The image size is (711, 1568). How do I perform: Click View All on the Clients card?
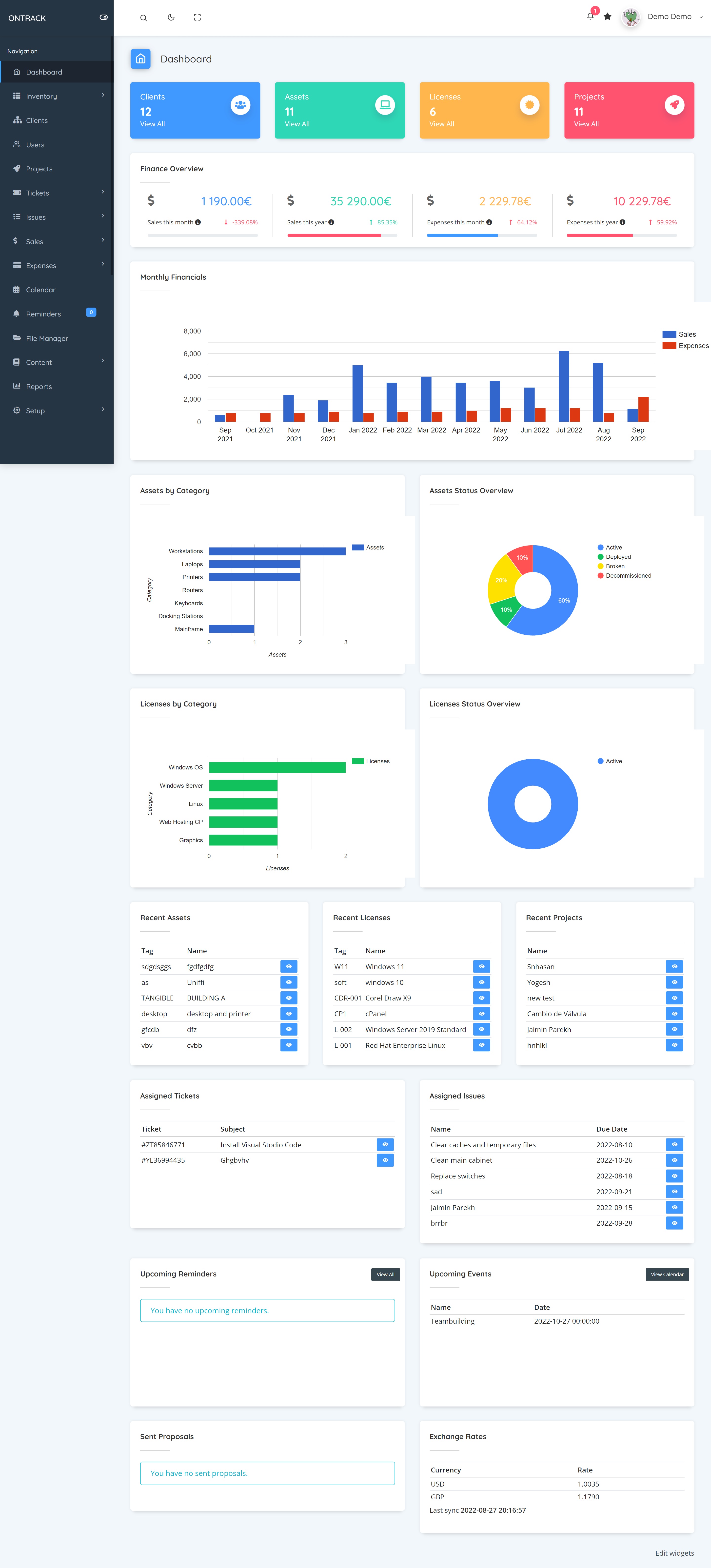(152, 124)
